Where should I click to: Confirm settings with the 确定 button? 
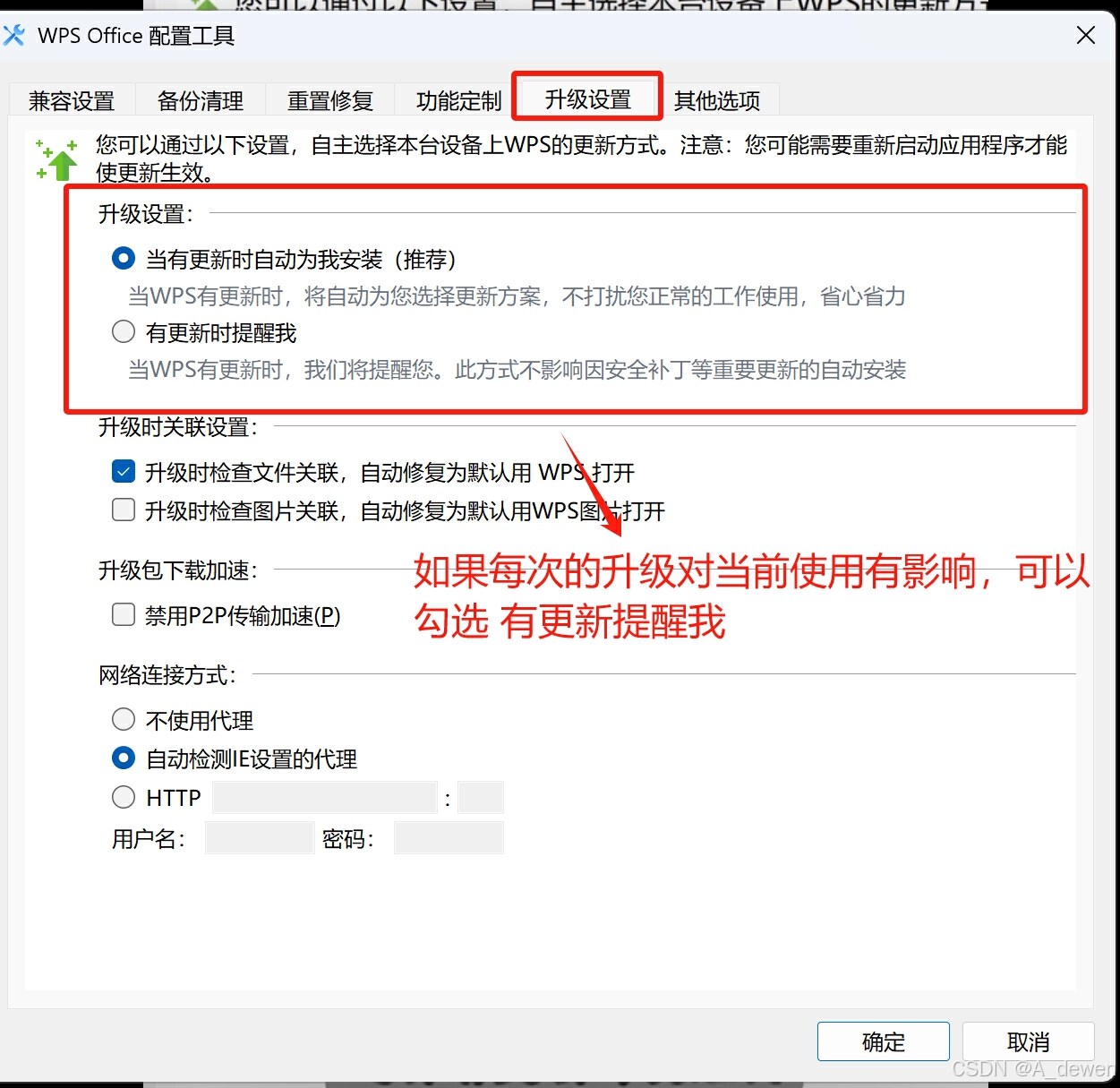click(884, 1041)
